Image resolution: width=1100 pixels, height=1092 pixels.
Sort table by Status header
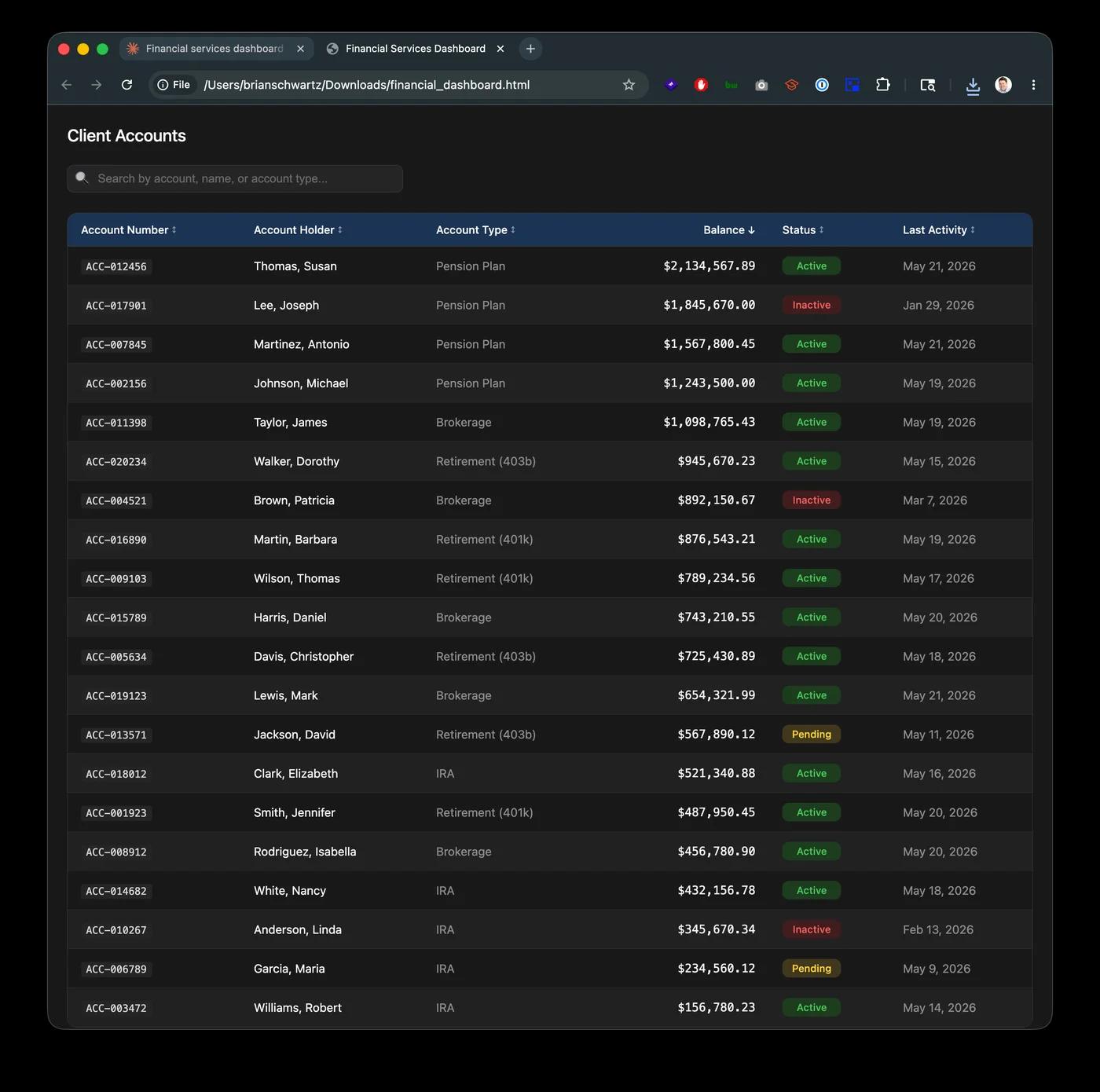pyautogui.click(x=803, y=230)
